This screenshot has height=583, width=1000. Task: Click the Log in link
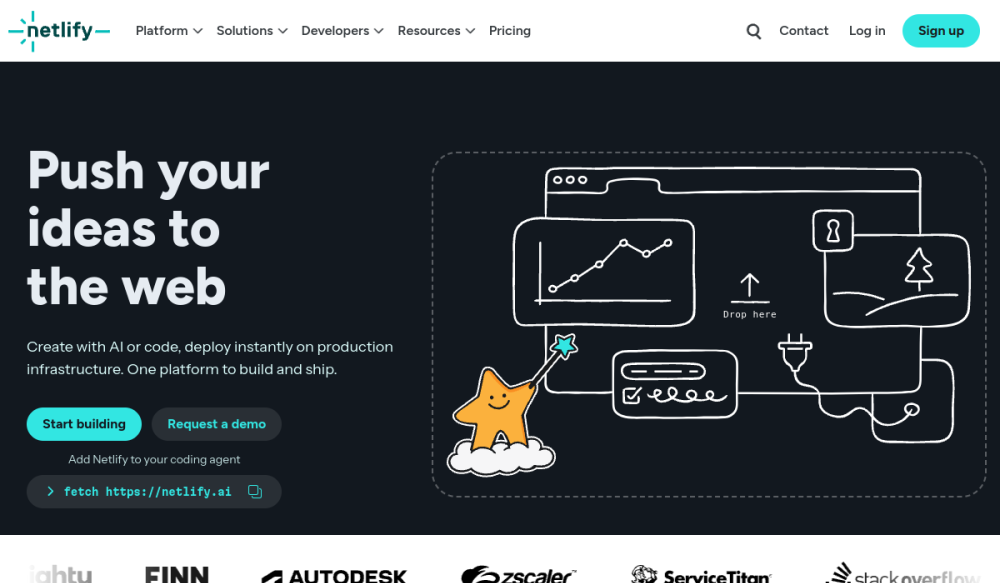point(867,31)
